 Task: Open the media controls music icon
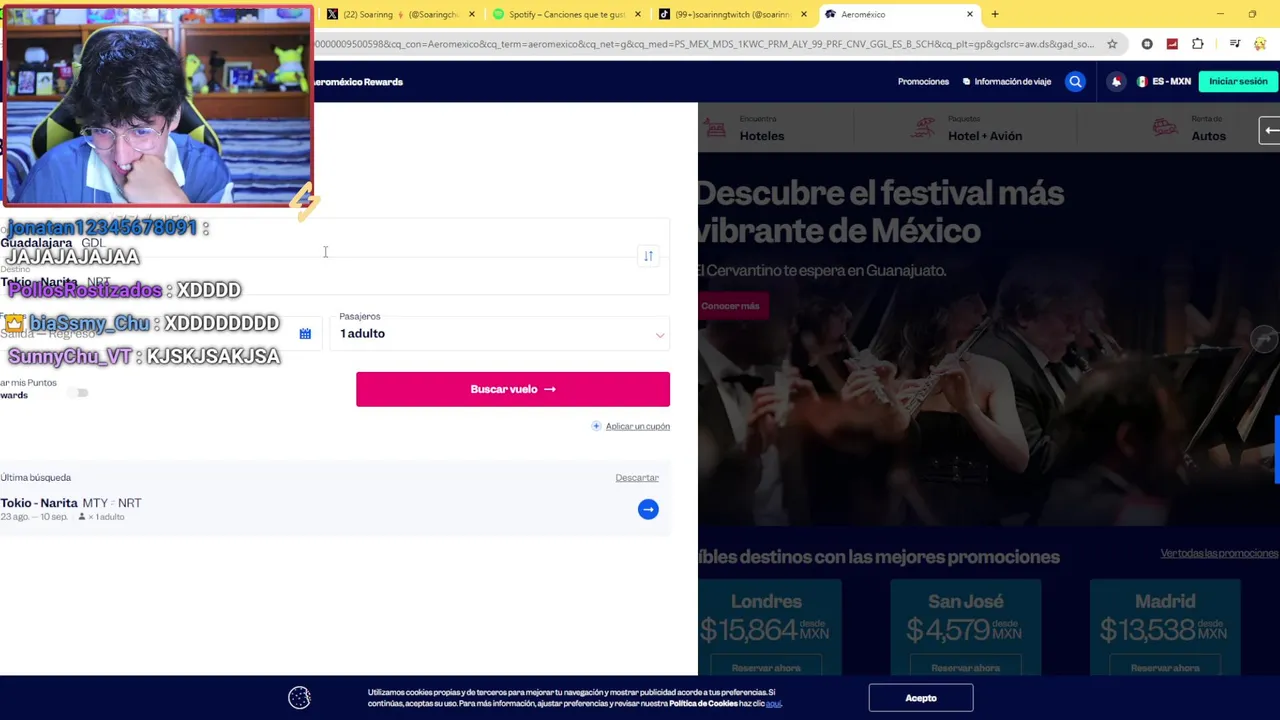1235,44
